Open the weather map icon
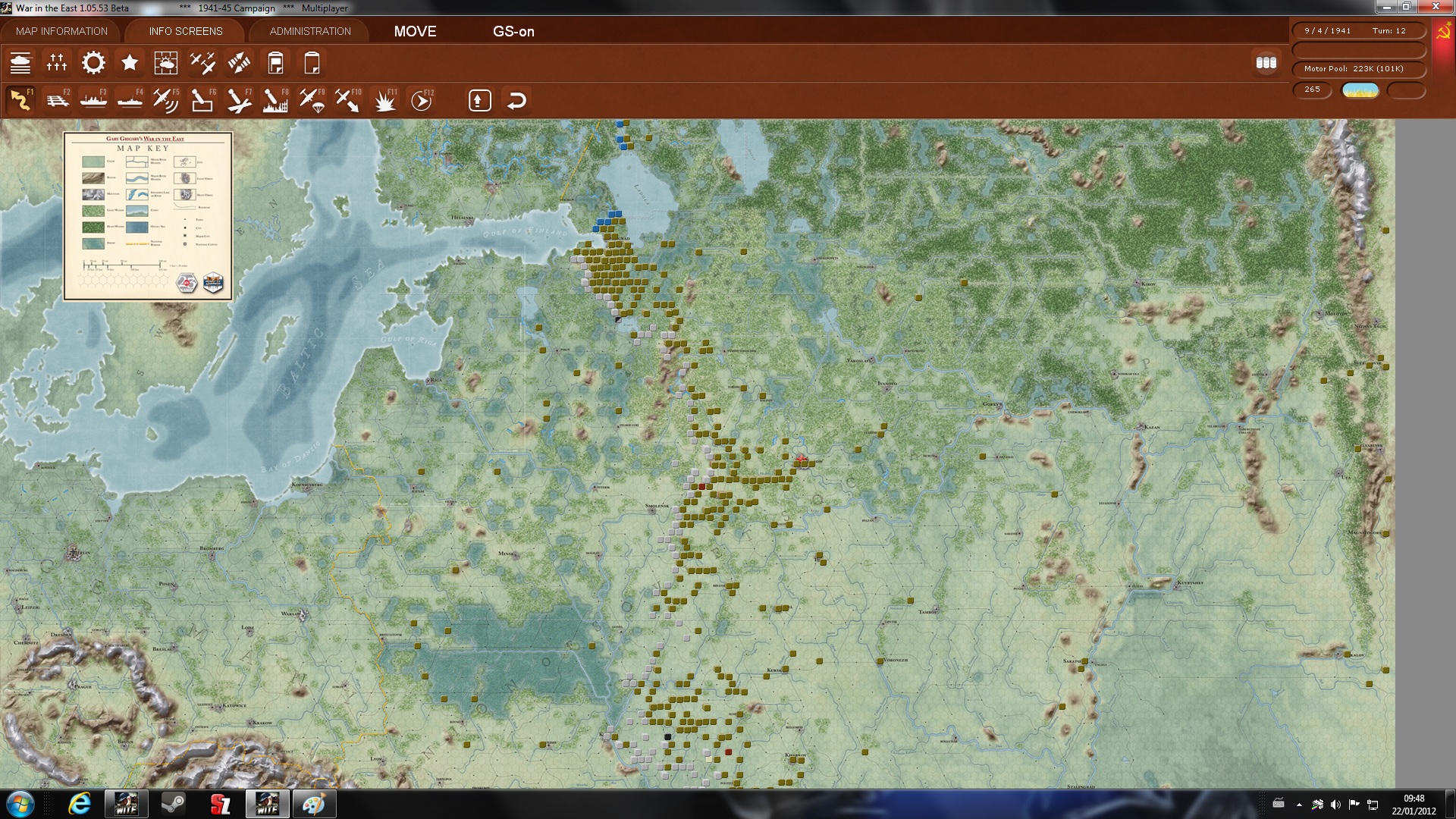This screenshot has height=819, width=1456. click(166, 63)
